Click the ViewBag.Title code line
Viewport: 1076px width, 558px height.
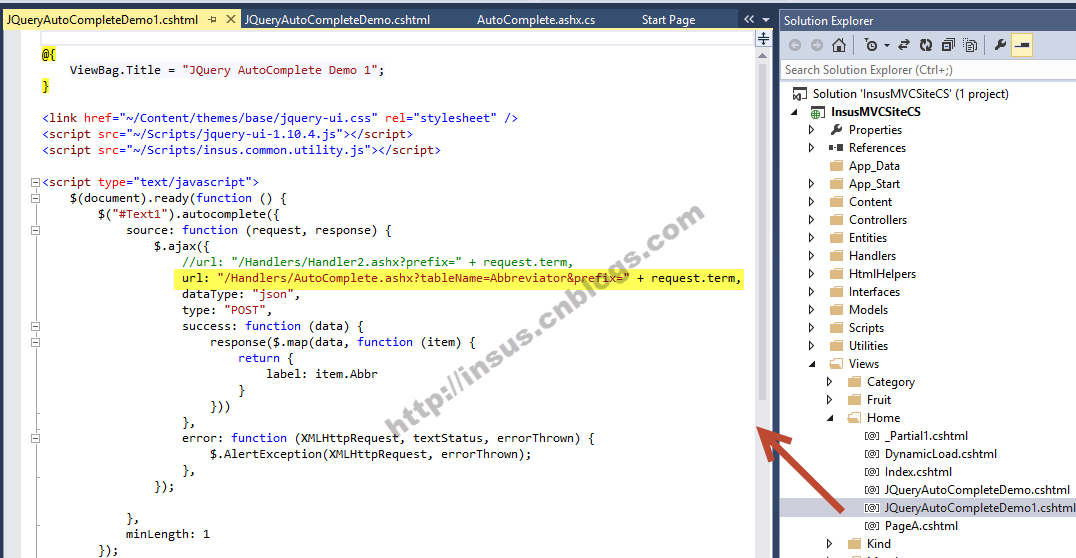[x=227, y=70]
